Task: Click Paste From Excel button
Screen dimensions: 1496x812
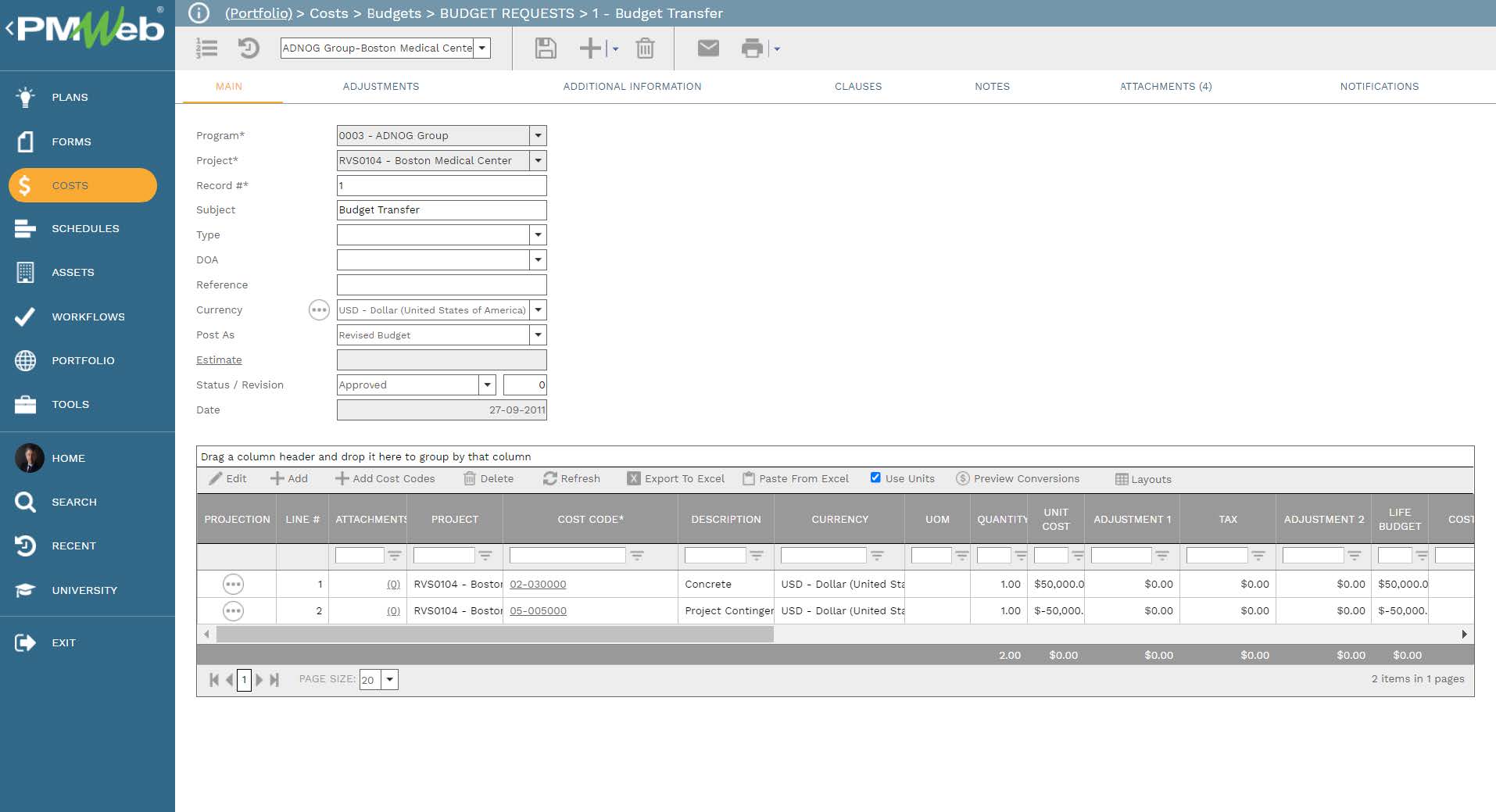Action: point(796,478)
